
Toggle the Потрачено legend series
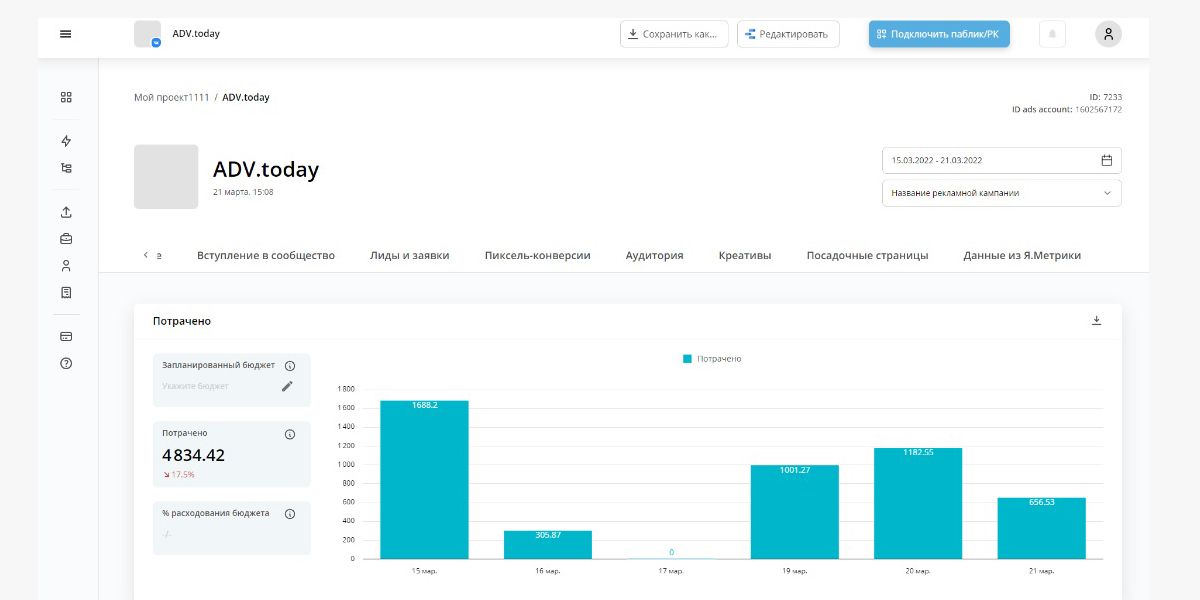712,359
